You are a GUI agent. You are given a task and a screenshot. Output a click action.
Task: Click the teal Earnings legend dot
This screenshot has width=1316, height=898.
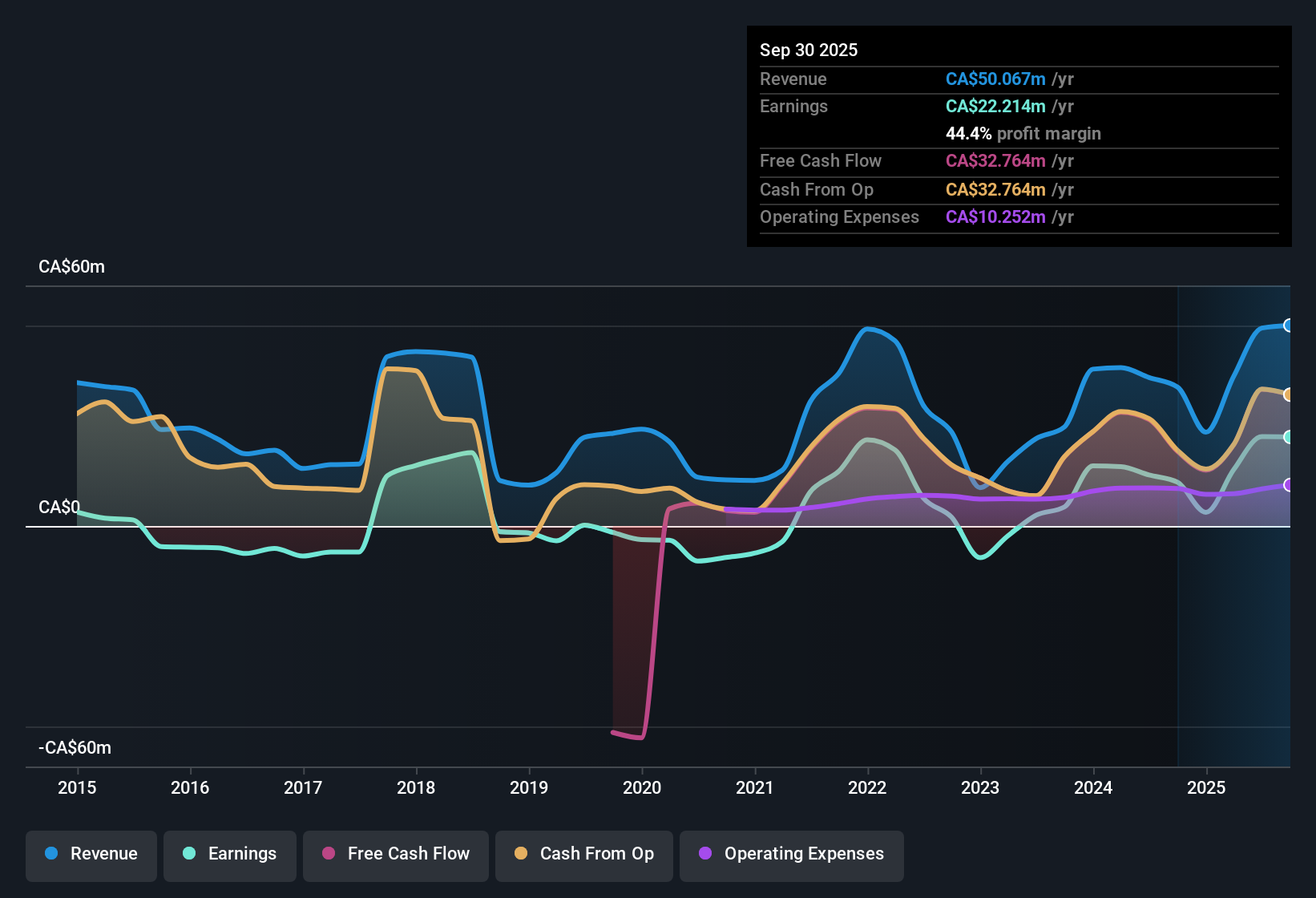[189, 854]
